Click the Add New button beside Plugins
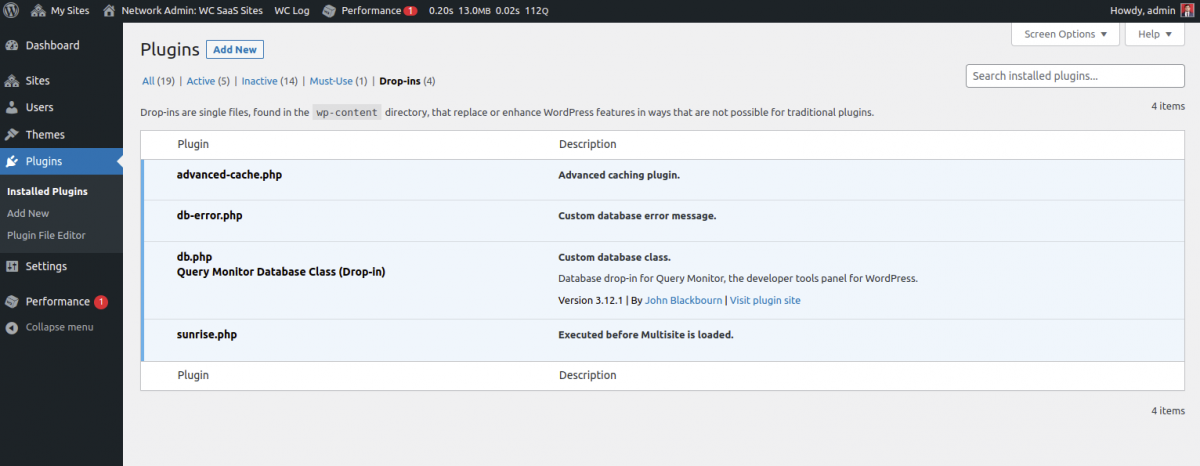Viewport: 1200px width, 466px height. [x=235, y=50]
